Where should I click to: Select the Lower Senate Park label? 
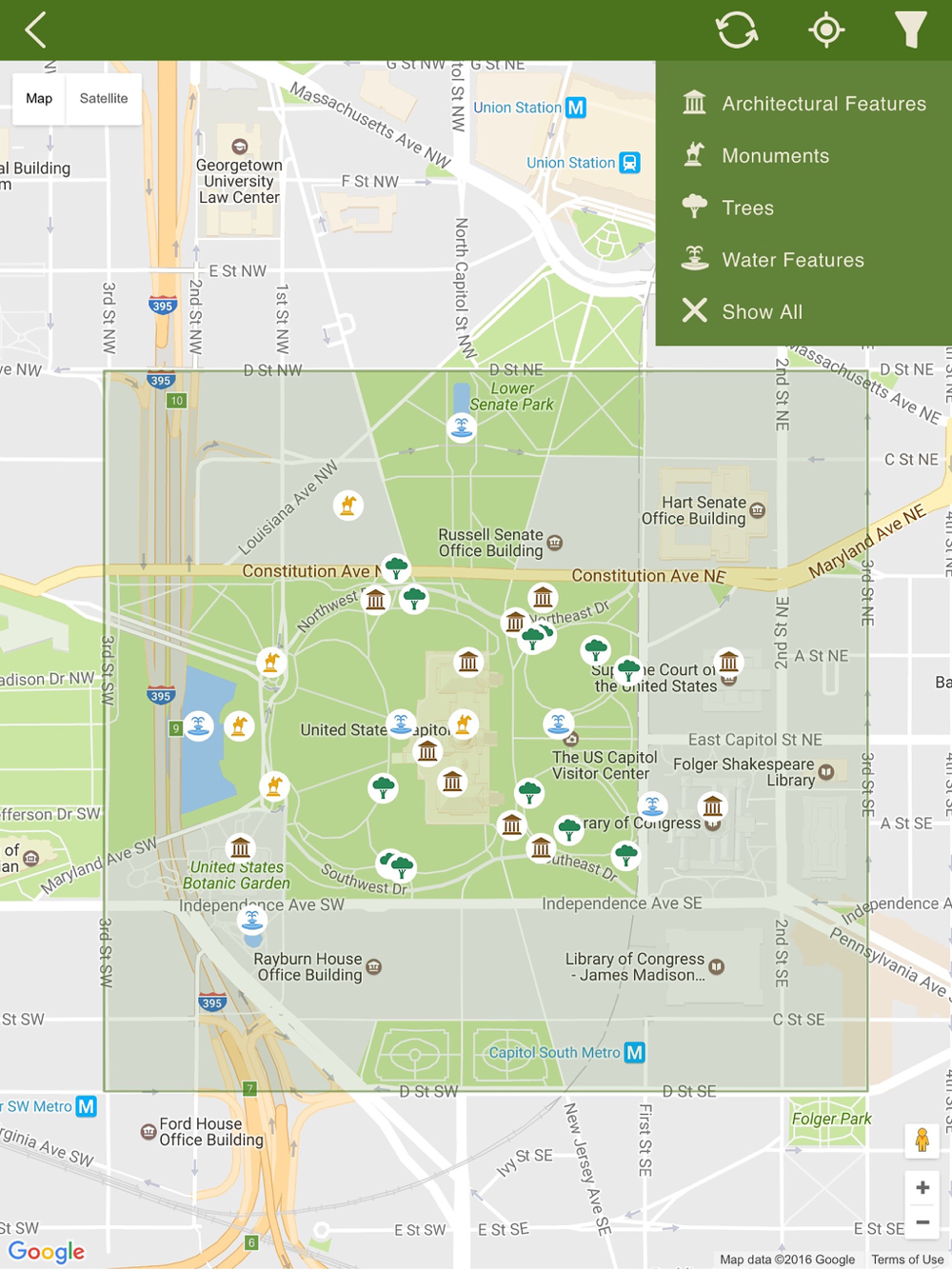(512, 396)
